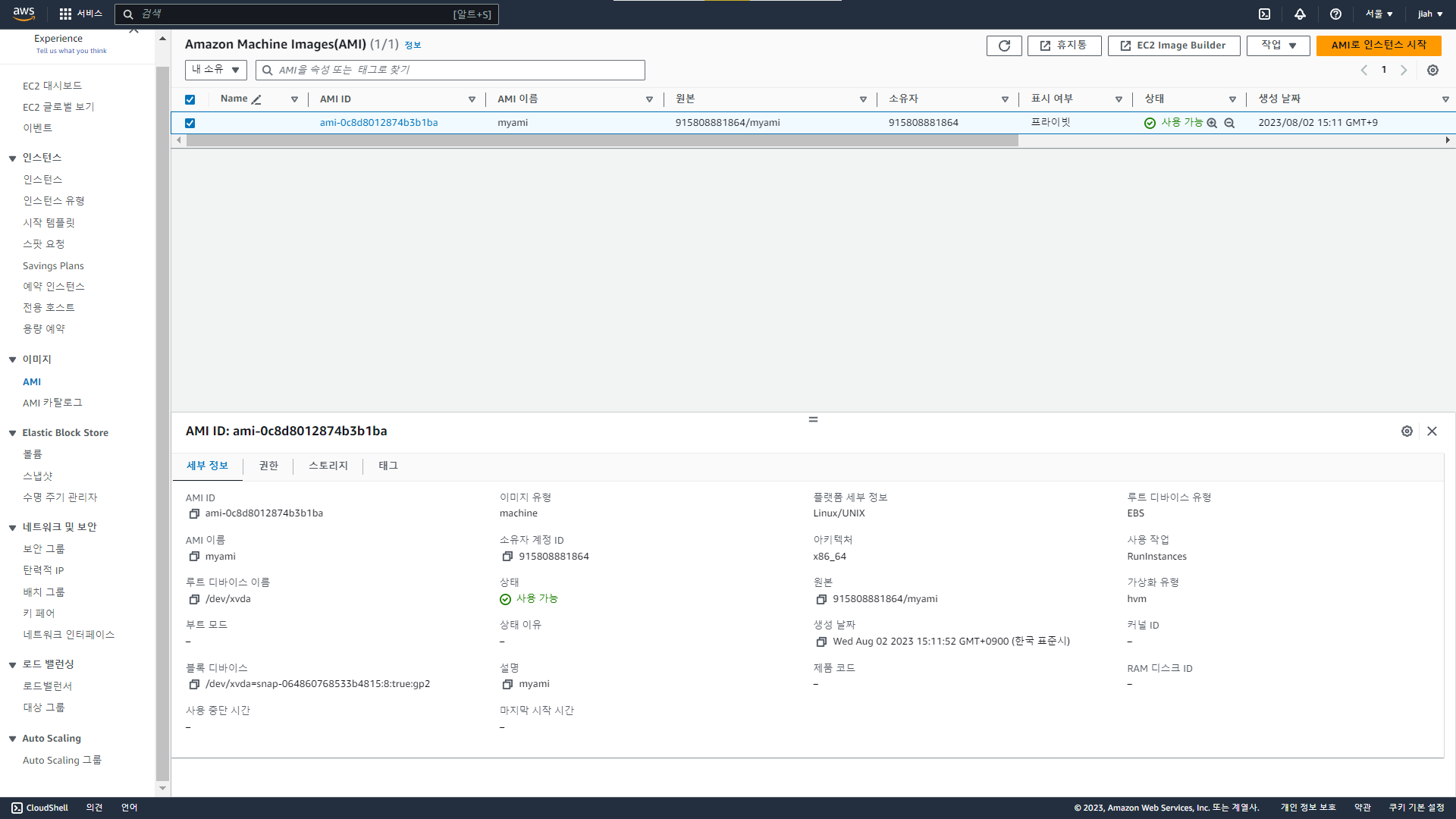This screenshot has width=1456, height=819.
Task: Toggle the select-all header checkbox
Action: pos(190,99)
